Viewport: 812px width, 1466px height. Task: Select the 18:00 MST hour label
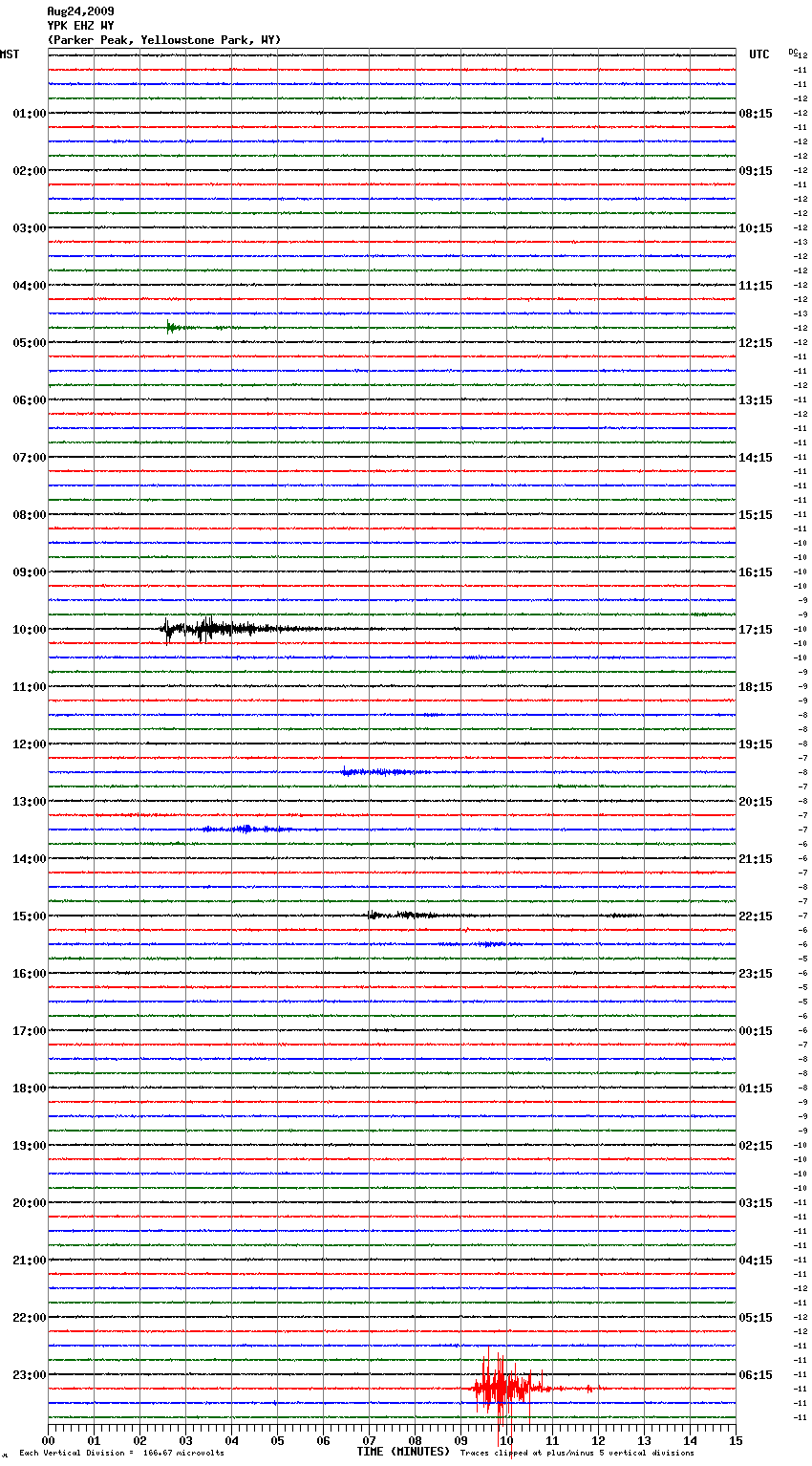pyautogui.click(x=30, y=1089)
